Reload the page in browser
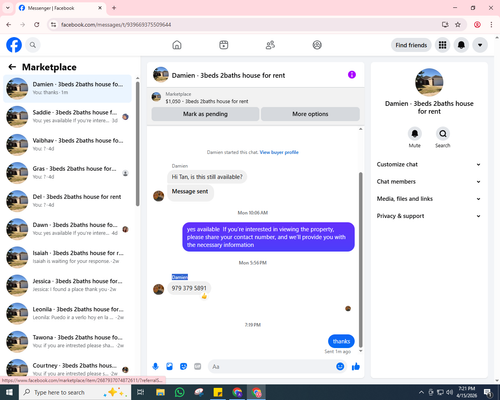500x400 pixels. click(x=37, y=25)
